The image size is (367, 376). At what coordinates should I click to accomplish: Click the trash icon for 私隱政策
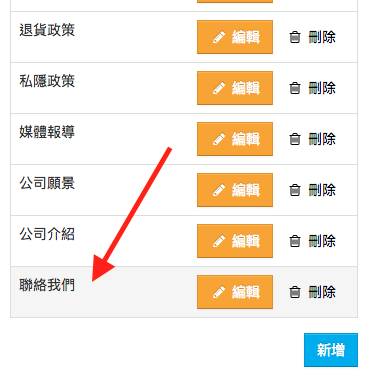point(295,88)
